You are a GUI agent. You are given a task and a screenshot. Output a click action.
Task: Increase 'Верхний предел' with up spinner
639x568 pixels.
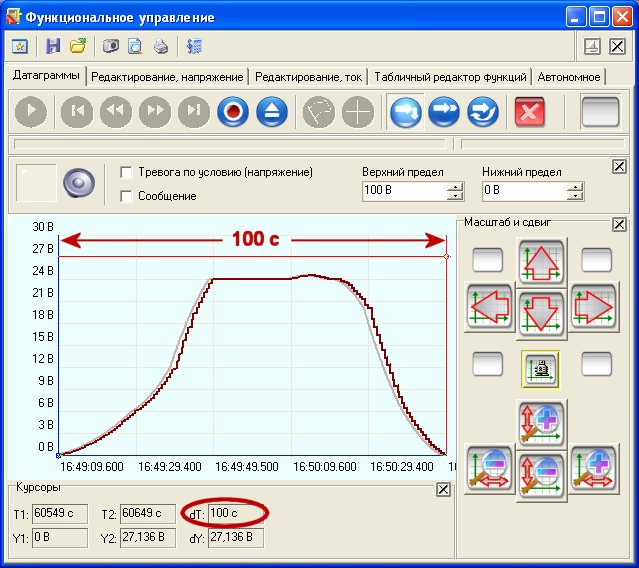[456, 186]
